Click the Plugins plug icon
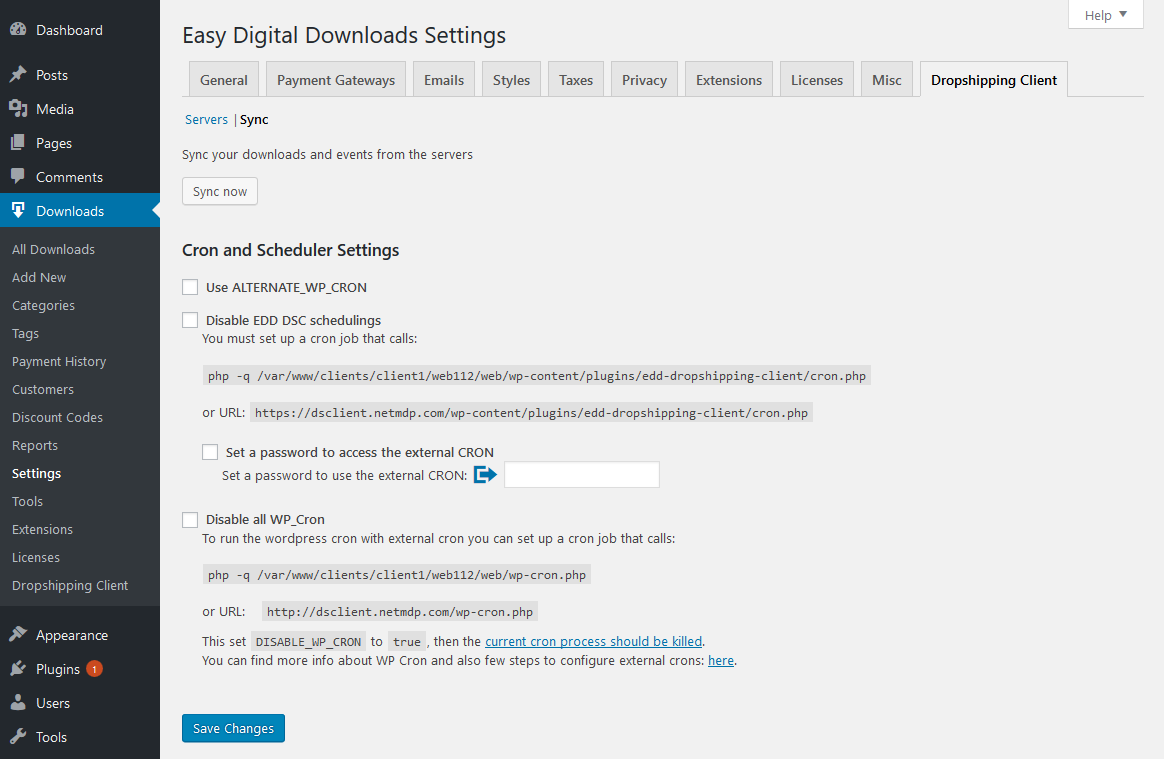Viewport: 1164px width, 759px height. 18,668
